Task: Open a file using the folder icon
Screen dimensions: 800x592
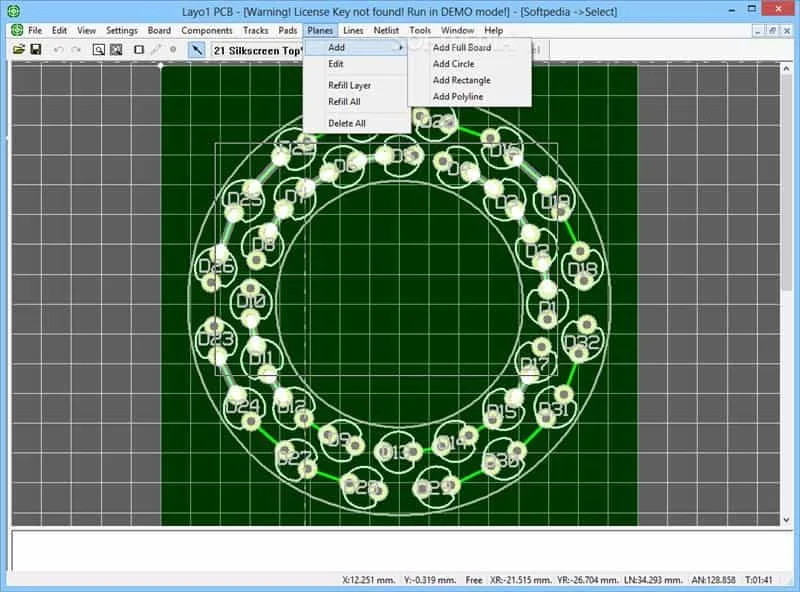Action: click(18, 50)
